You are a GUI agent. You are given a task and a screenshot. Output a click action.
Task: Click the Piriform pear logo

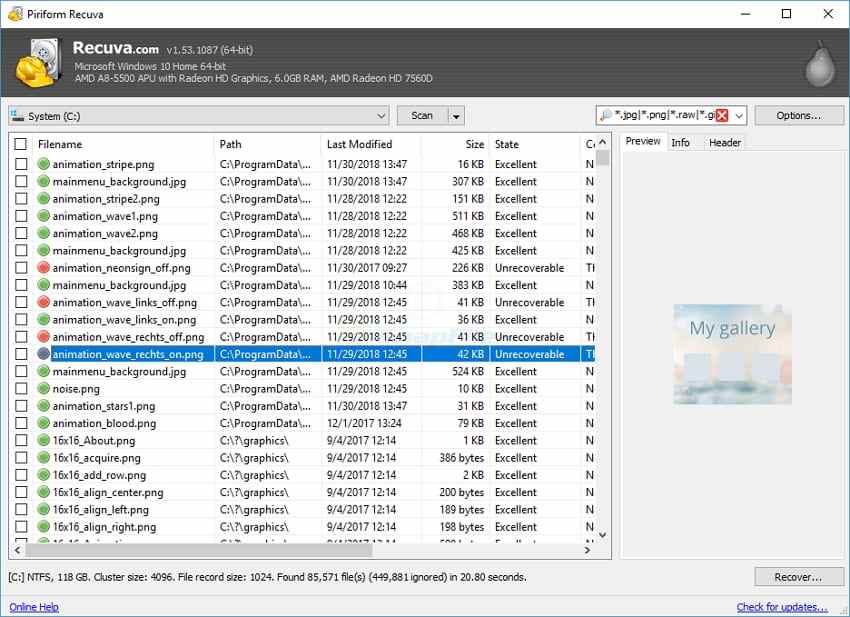[820, 63]
